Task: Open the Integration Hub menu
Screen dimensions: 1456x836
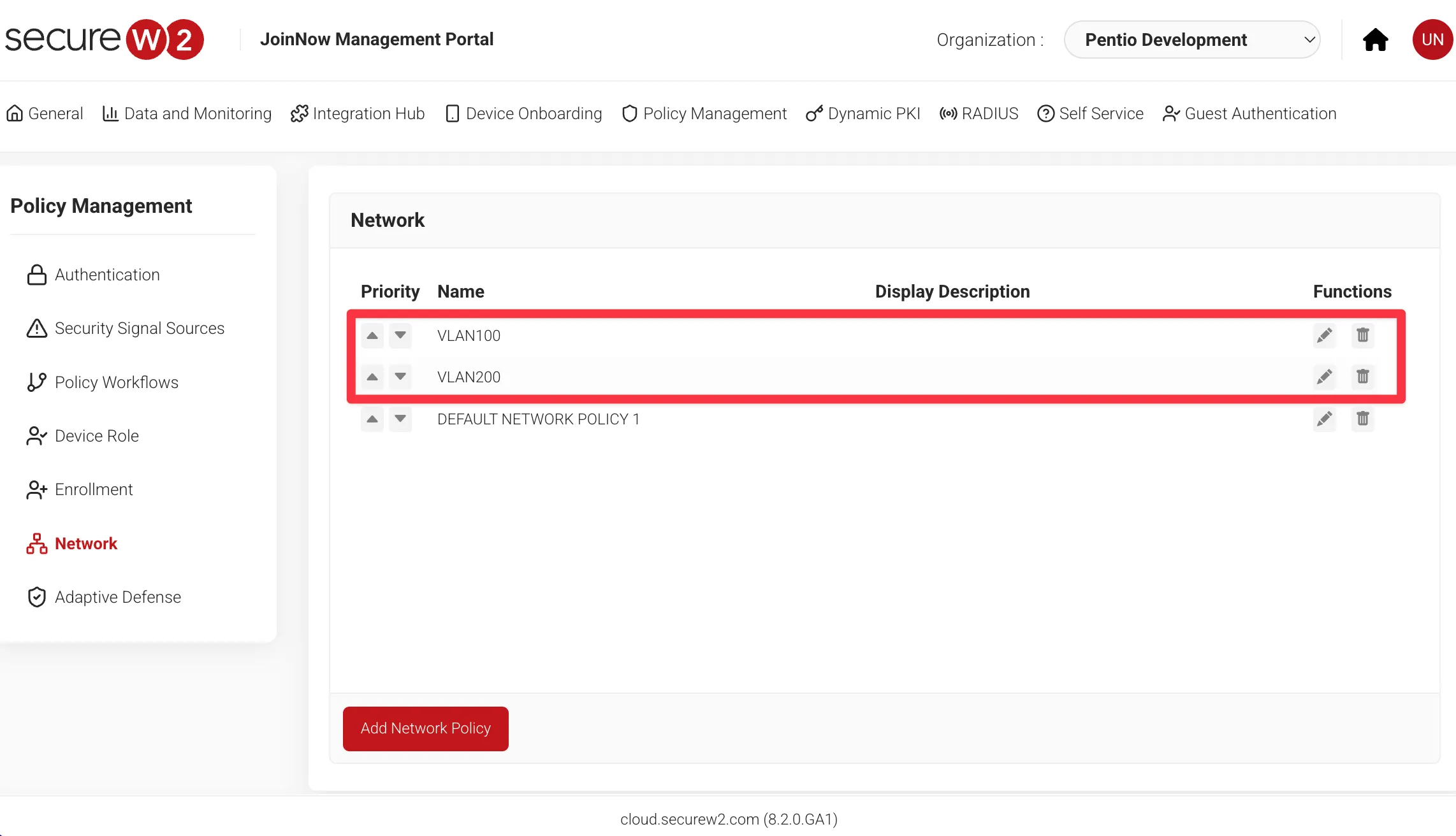Action: coord(358,113)
